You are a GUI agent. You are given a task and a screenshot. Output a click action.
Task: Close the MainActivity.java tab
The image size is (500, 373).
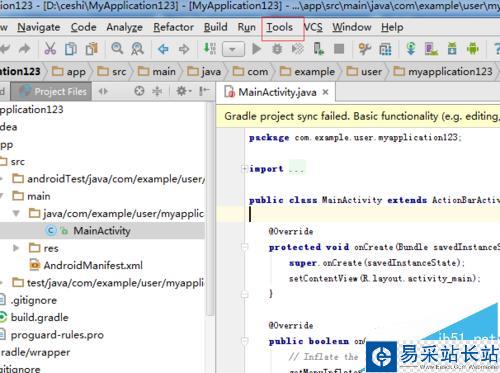tap(326, 92)
